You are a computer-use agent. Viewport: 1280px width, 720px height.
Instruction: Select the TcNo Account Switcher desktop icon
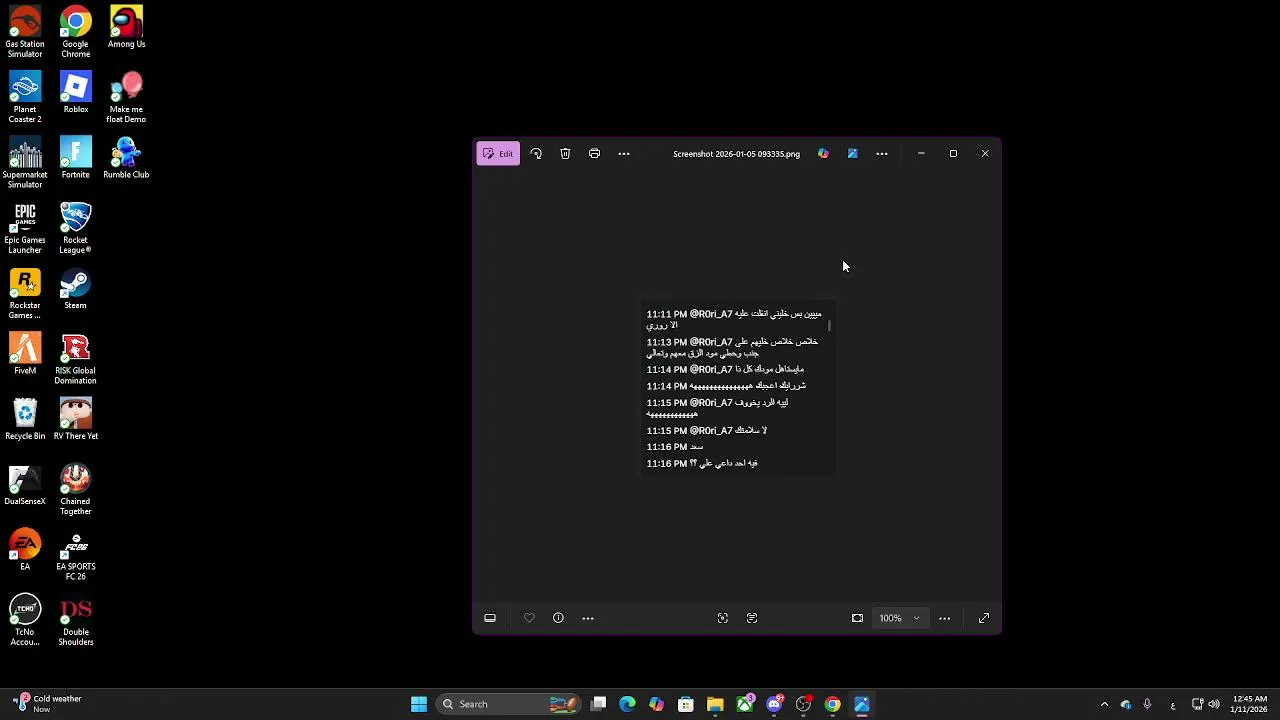coord(25,620)
